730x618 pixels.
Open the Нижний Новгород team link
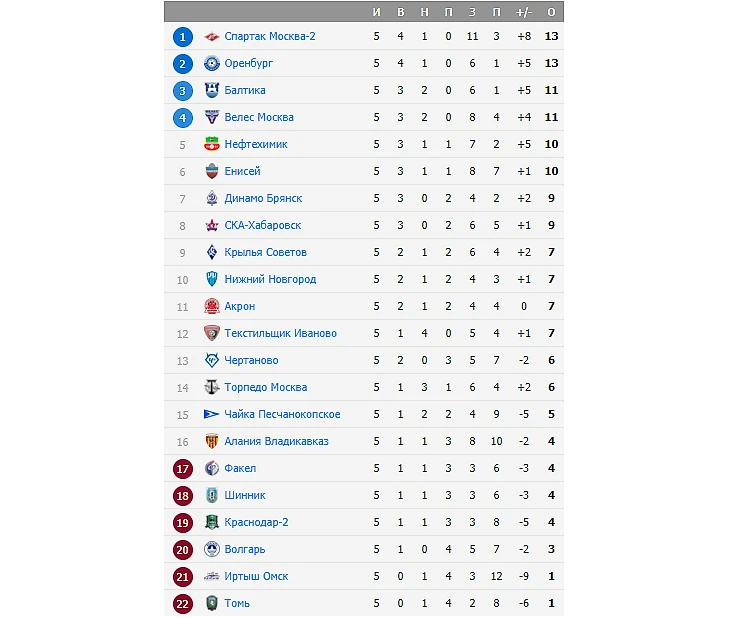tap(270, 280)
